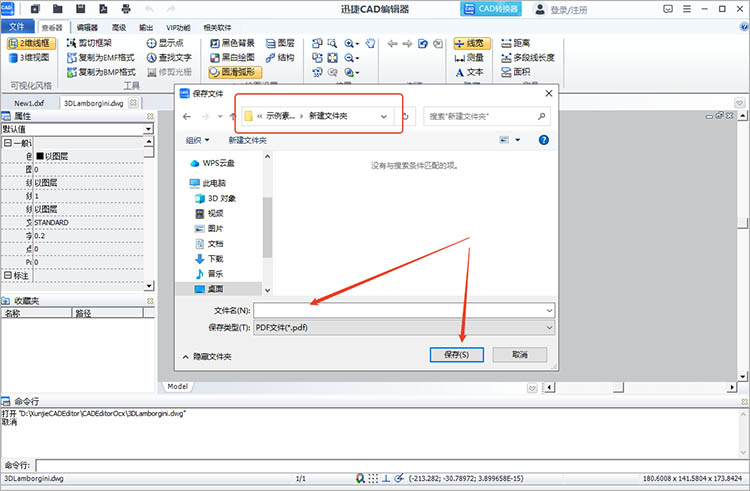The width and height of the screenshot is (750, 491).
Task: Toggle 黑白绘图 mode
Action: pyautogui.click(x=232, y=58)
